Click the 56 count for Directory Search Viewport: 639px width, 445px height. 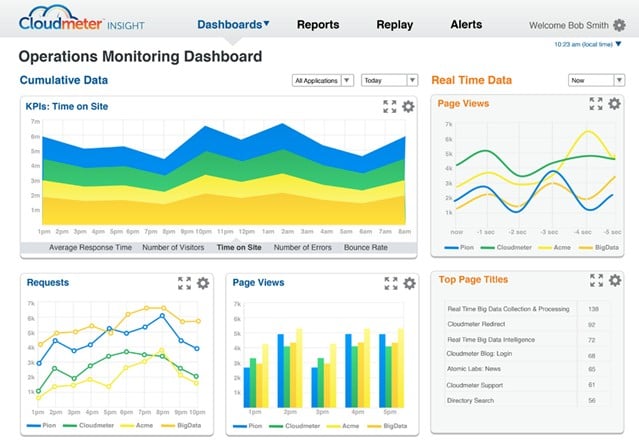click(x=592, y=401)
